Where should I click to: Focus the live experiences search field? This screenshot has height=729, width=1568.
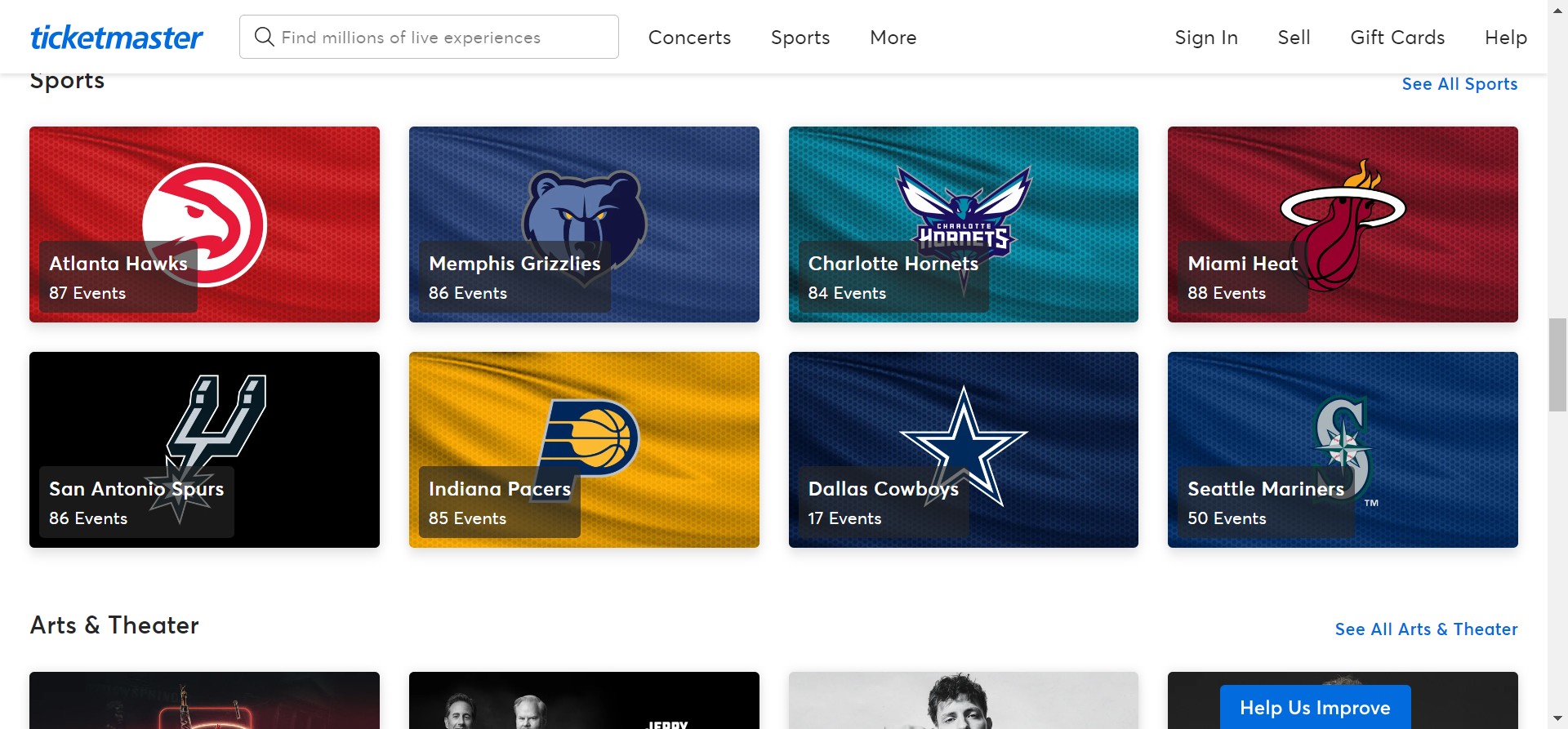tap(441, 38)
